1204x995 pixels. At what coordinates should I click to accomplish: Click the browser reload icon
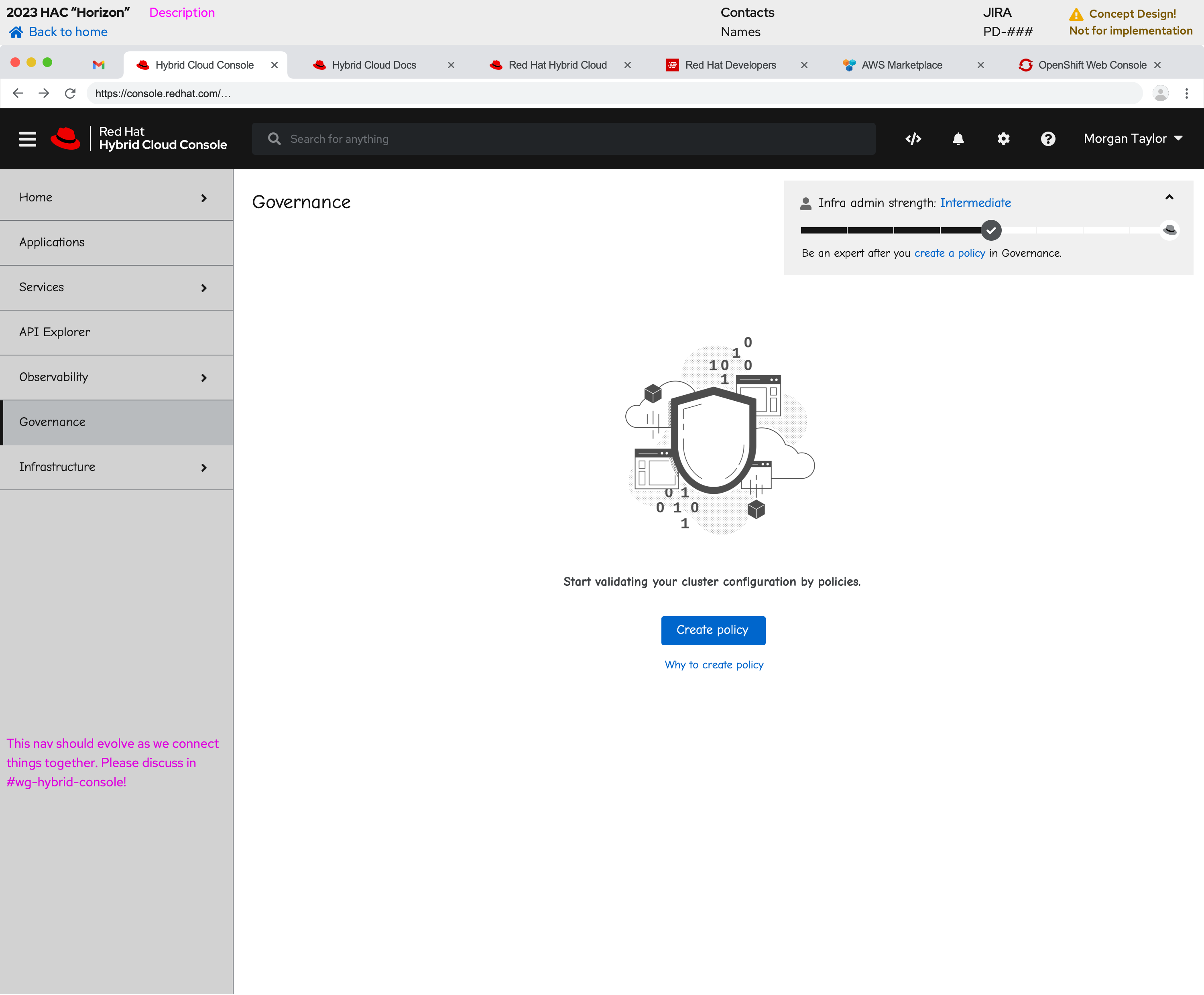[x=70, y=93]
